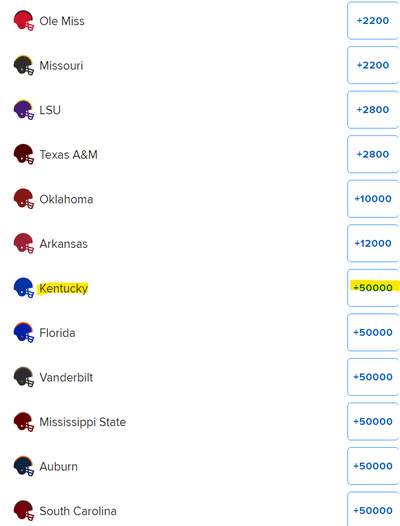Select Auburn +50000 odds button

point(373,466)
